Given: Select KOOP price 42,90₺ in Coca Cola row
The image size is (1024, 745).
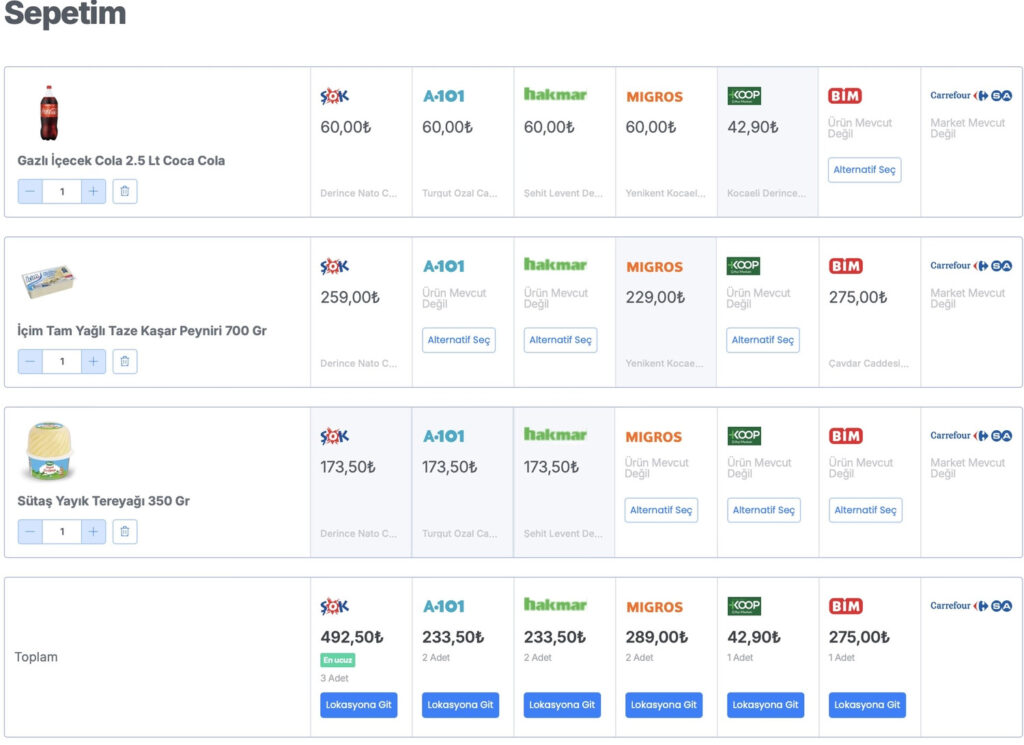Looking at the screenshot, I should (753, 127).
